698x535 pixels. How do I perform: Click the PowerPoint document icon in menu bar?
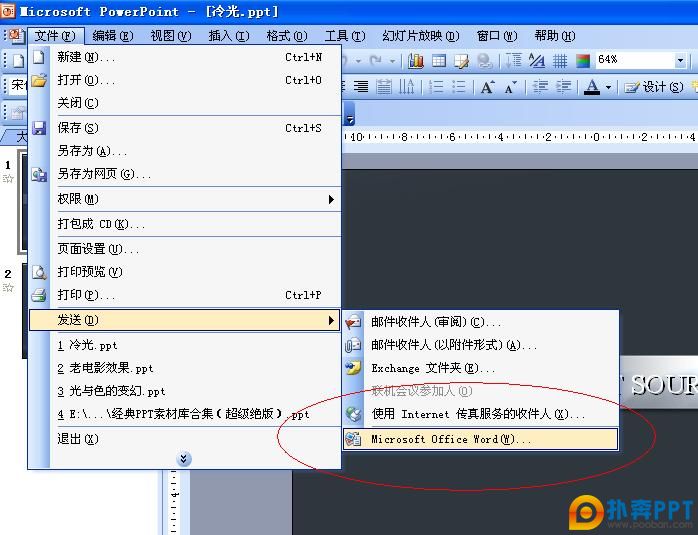click(16, 35)
